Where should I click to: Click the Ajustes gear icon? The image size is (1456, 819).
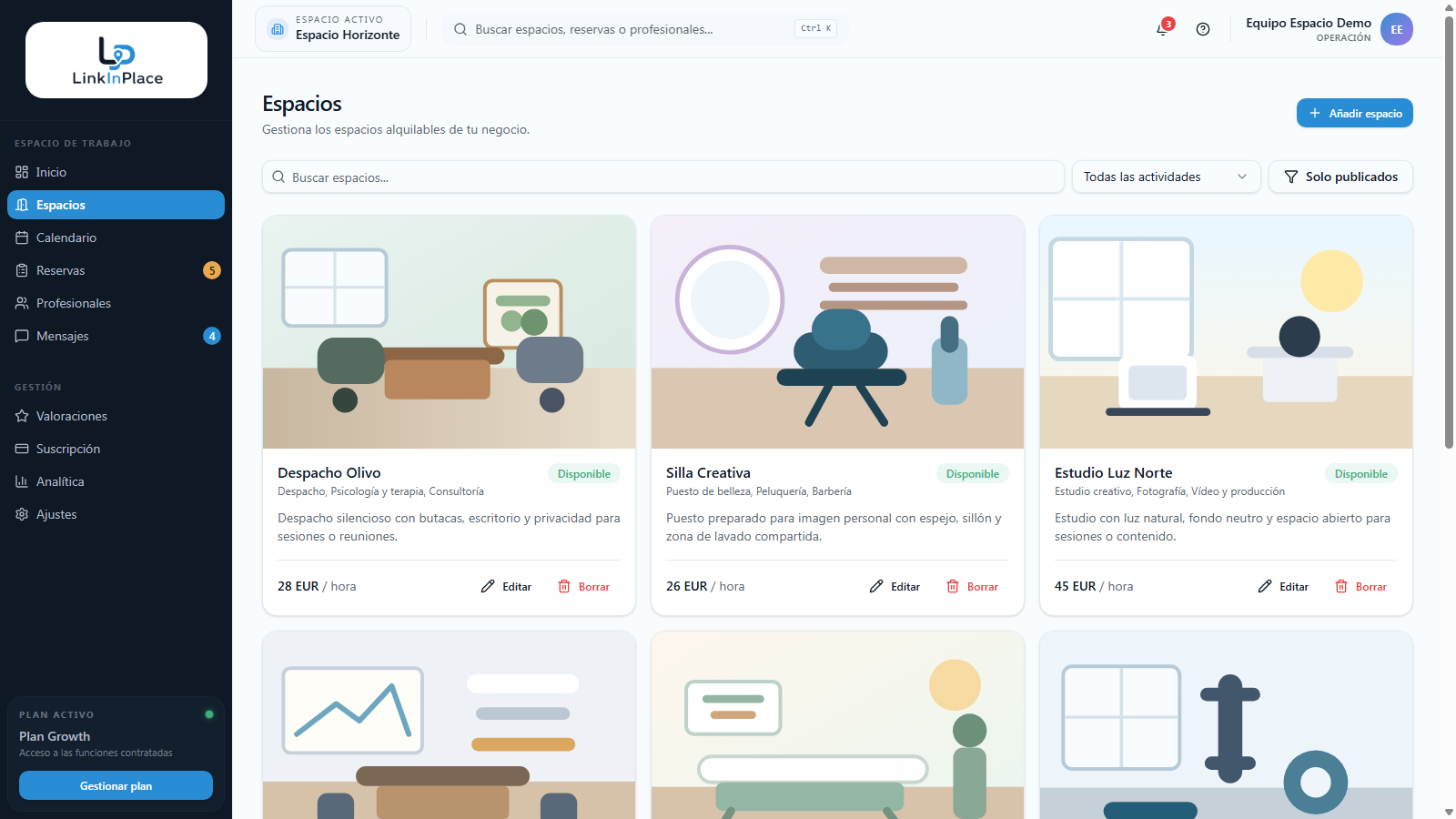[x=22, y=514]
